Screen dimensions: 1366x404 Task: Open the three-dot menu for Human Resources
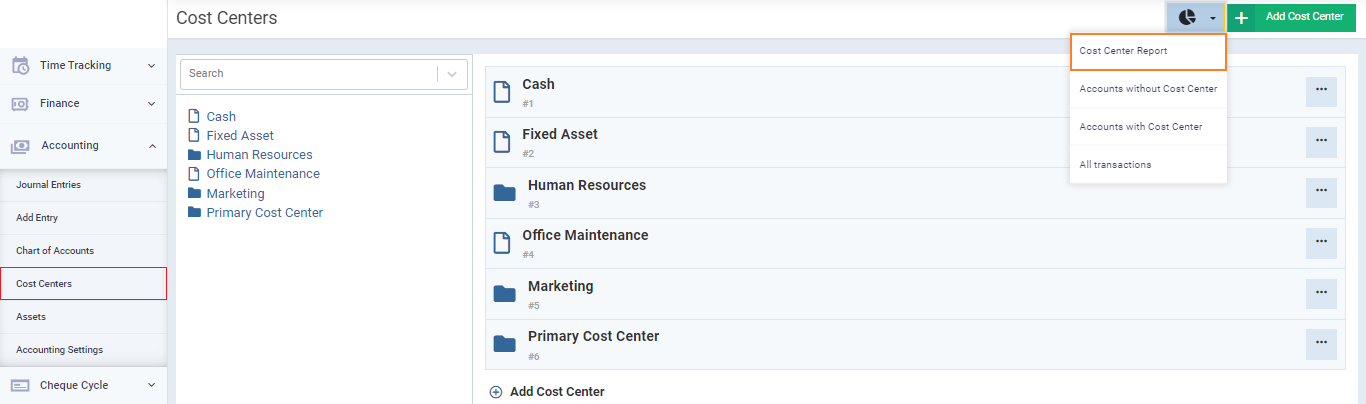(x=1321, y=192)
